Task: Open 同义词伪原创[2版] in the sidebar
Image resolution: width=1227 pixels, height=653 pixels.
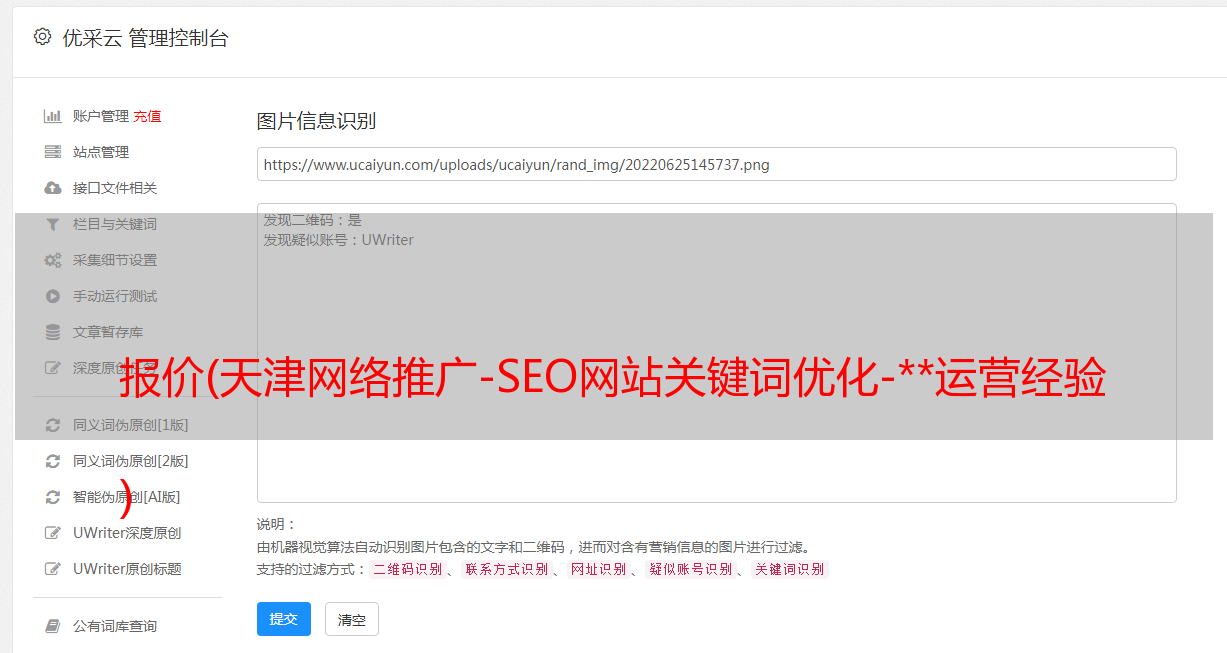Action: pyautogui.click(x=130, y=461)
